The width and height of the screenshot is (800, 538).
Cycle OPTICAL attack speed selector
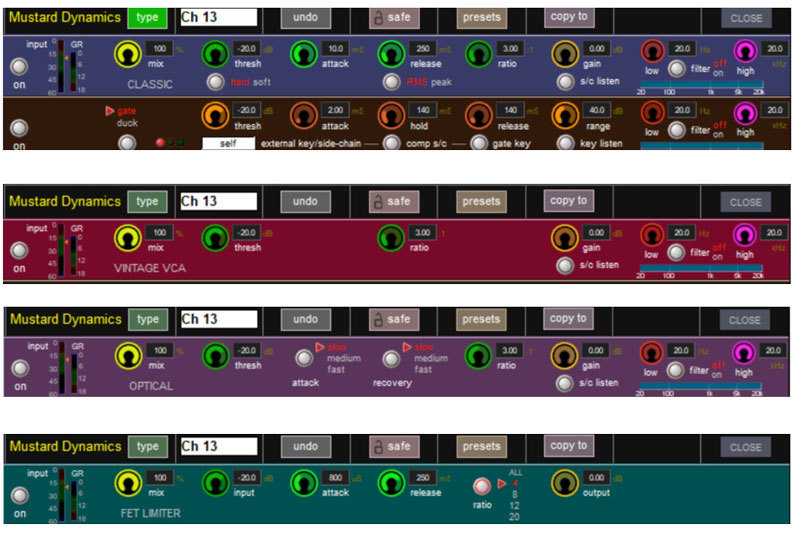tap(304, 358)
